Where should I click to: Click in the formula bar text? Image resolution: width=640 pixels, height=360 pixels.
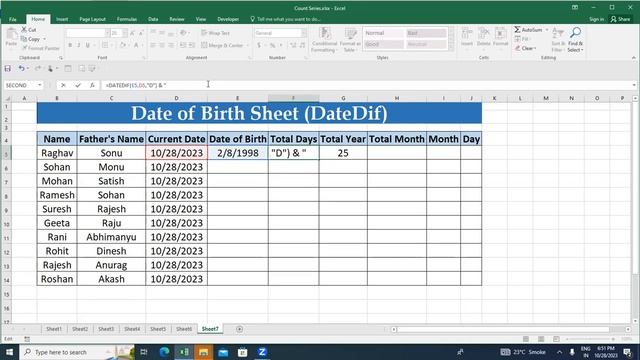coord(136,85)
